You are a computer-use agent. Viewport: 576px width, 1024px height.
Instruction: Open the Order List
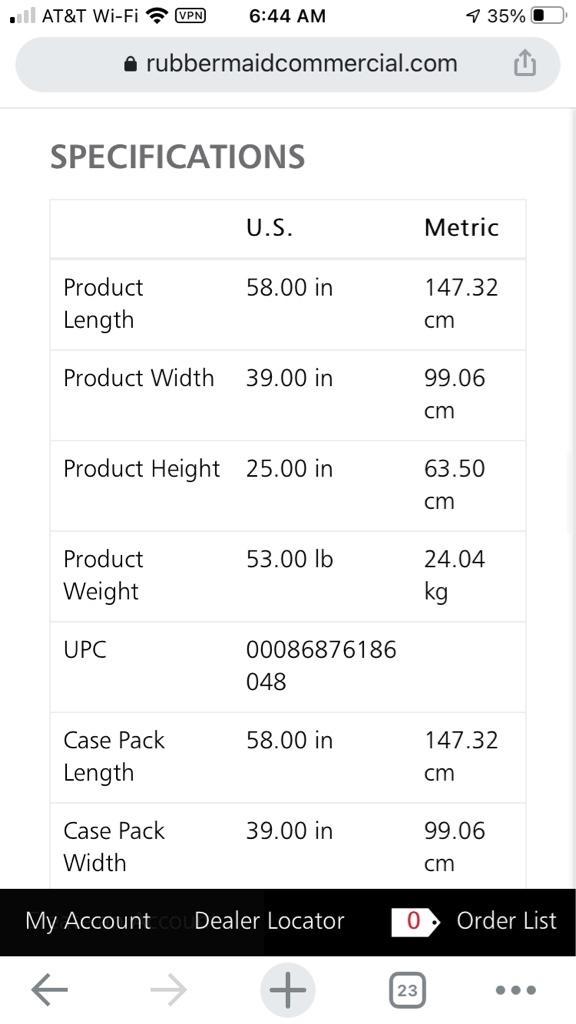click(x=507, y=921)
